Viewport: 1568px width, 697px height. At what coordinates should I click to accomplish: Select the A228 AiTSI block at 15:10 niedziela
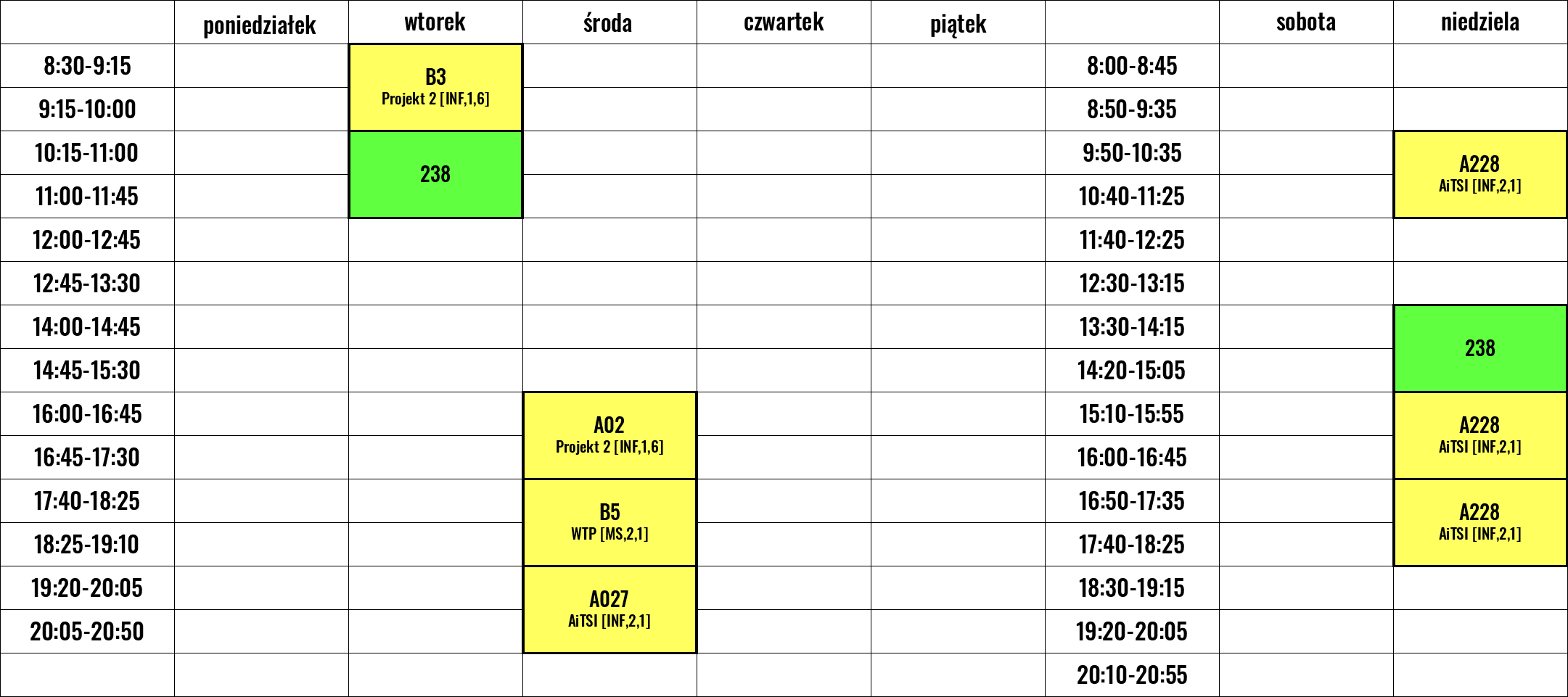[1480, 435]
